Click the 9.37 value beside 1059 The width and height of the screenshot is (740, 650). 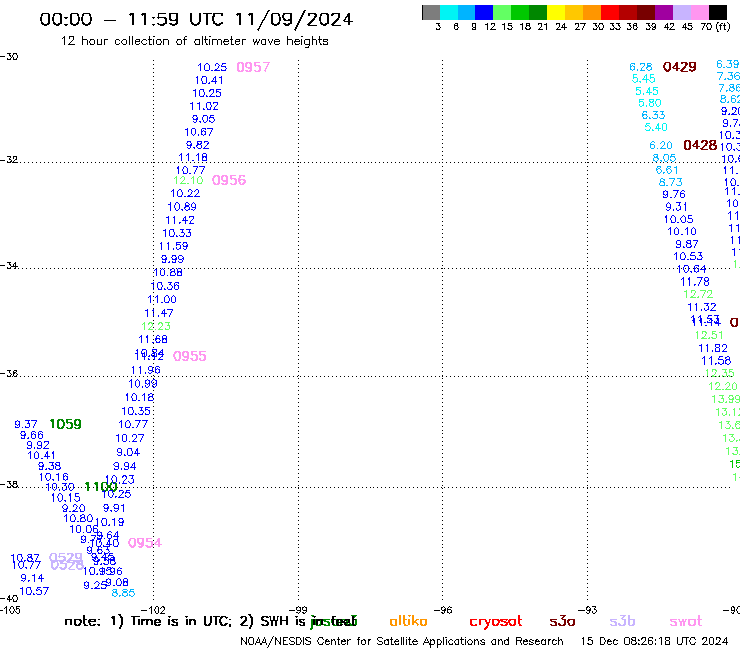coord(25,424)
